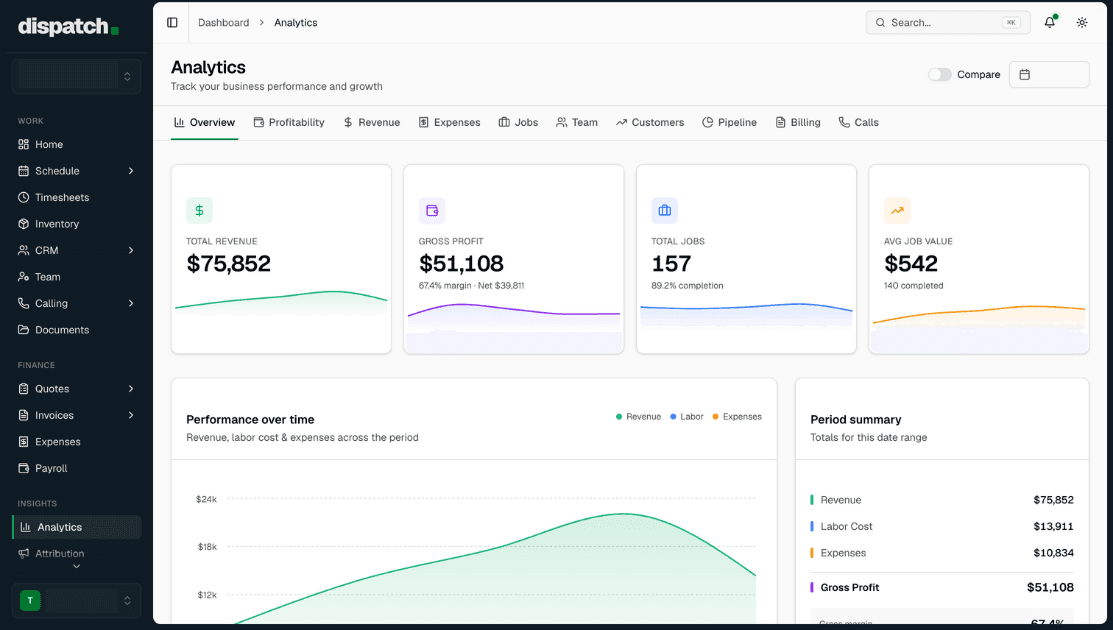This screenshot has height=630, width=1113.
Task: Open the notifications bell
Action: 1049,23
